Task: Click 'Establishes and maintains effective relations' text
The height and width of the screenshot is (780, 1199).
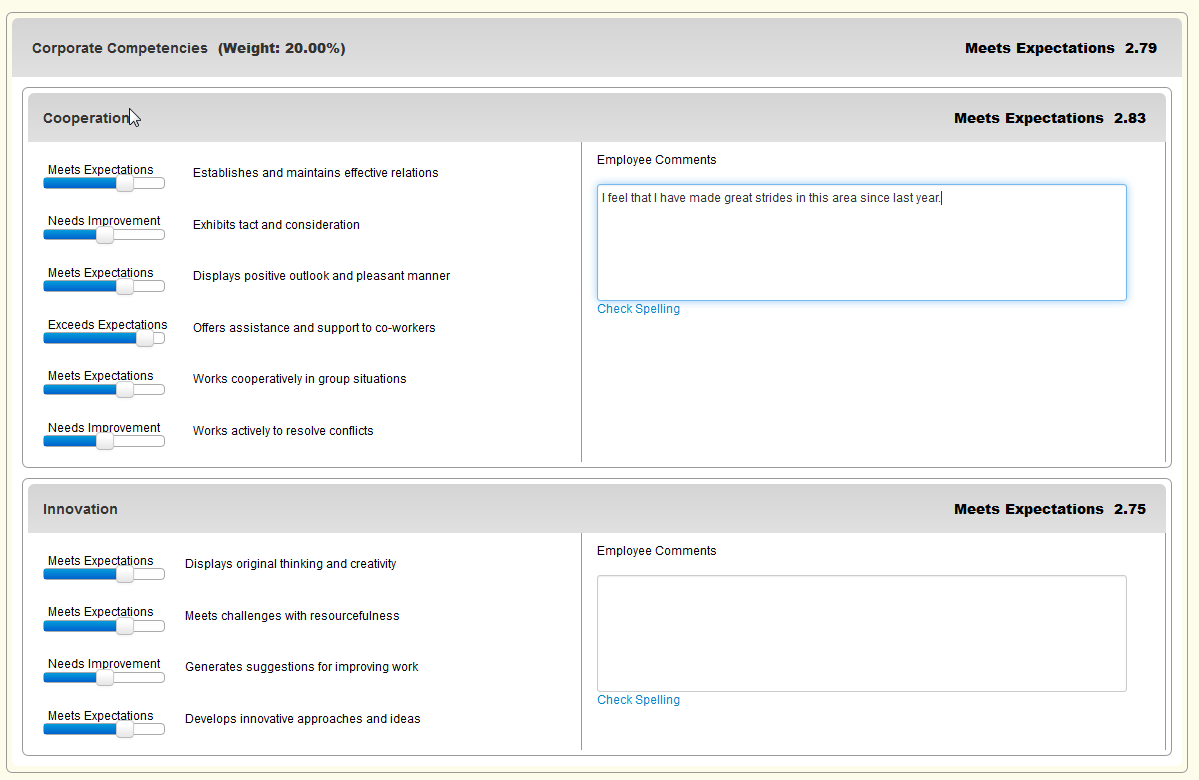Action: point(316,173)
